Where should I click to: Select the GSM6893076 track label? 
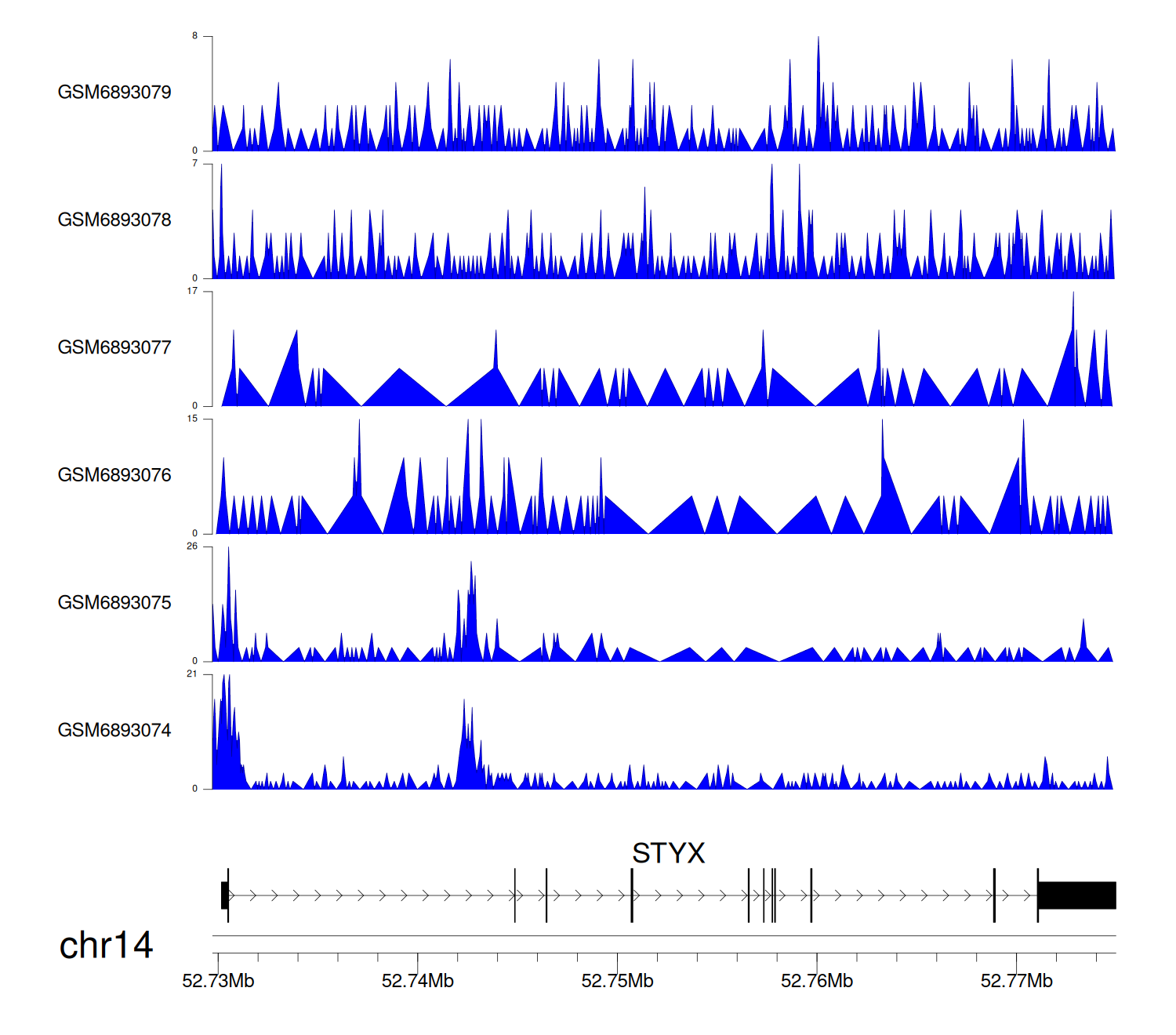(x=114, y=475)
